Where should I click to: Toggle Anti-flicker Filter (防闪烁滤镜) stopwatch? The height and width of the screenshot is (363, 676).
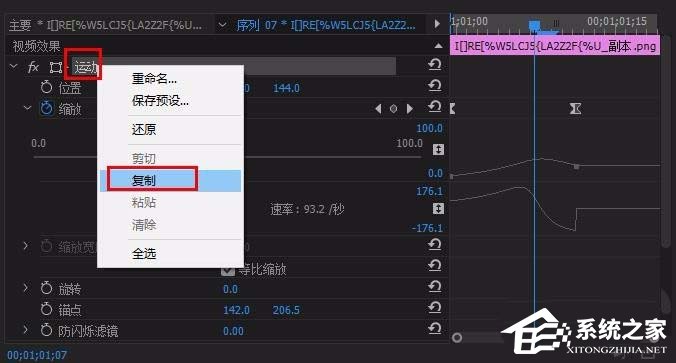tap(46, 330)
